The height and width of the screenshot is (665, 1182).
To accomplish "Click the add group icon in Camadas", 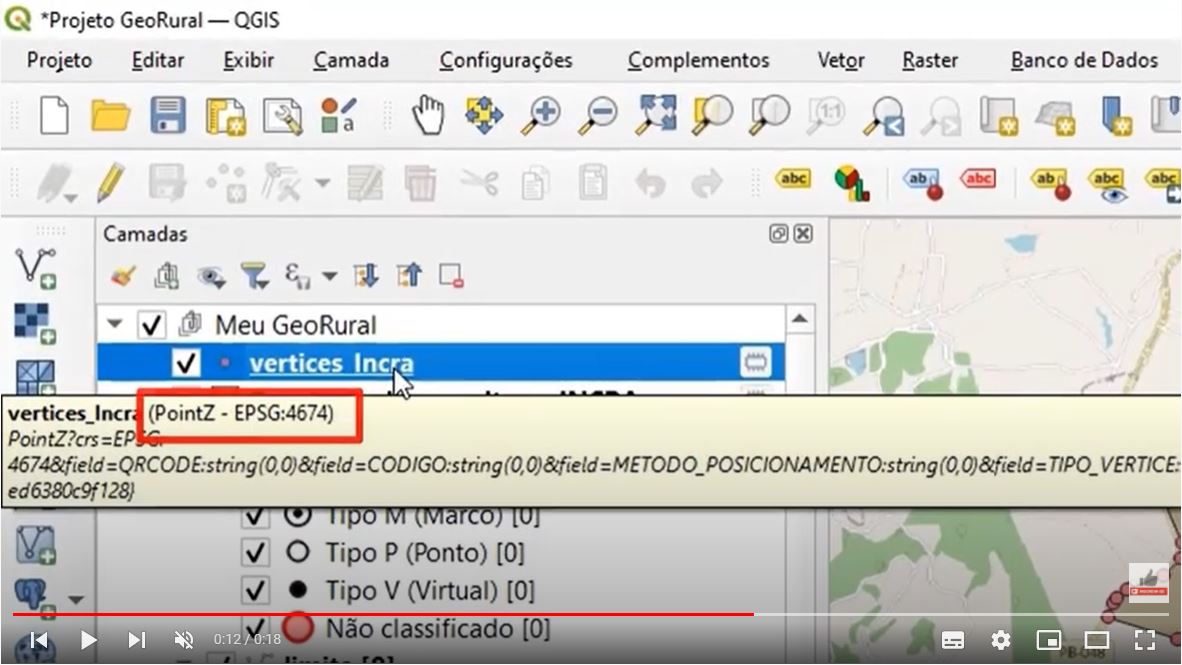I will click(166, 276).
